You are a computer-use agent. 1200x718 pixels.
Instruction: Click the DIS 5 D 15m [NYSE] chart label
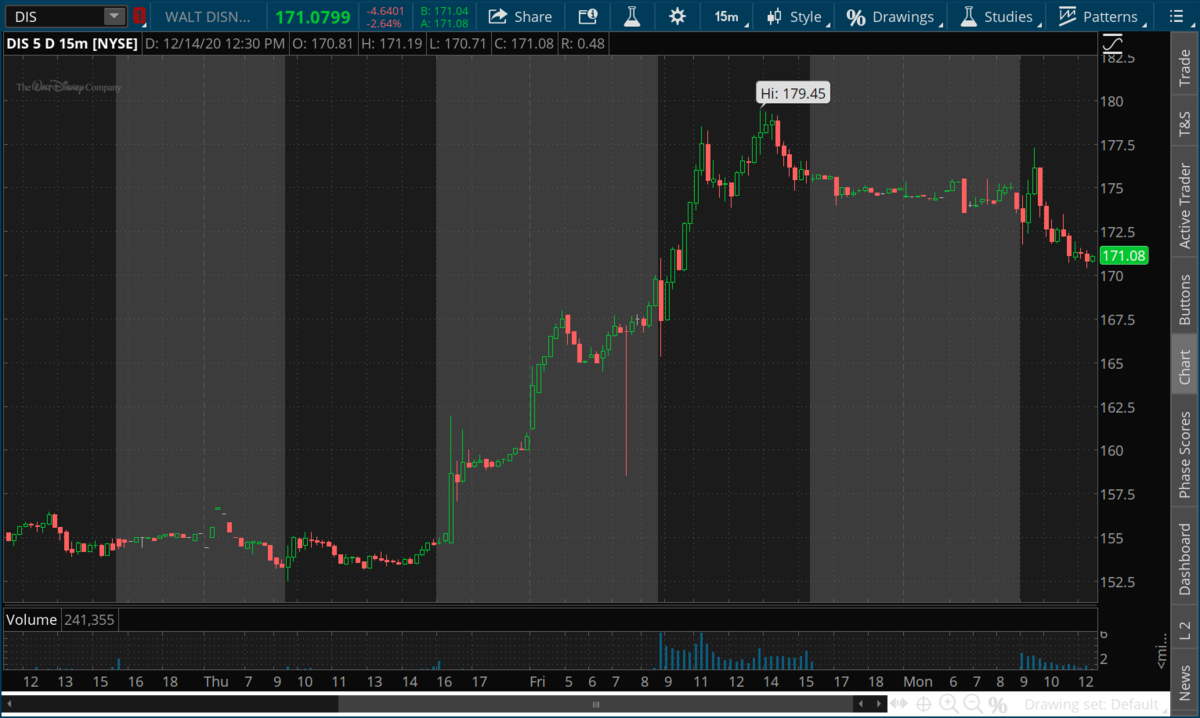point(71,44)
